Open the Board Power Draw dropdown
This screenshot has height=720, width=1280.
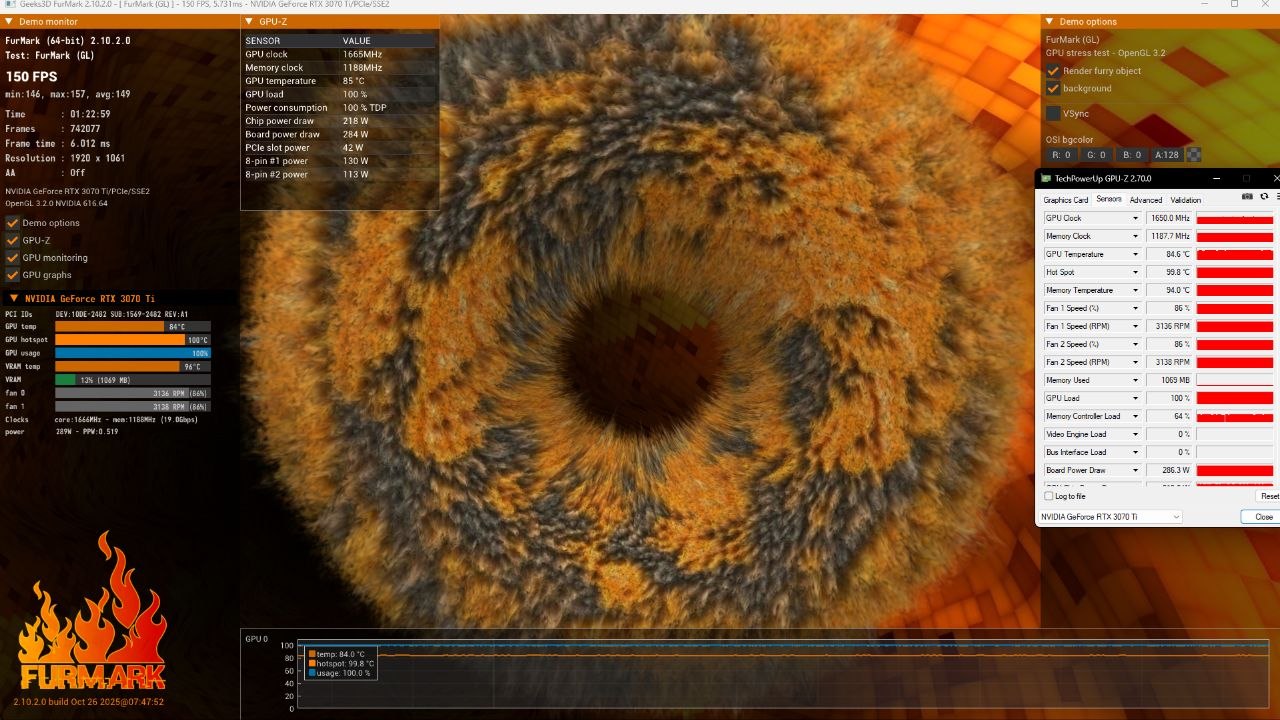tap(1135, 470)
